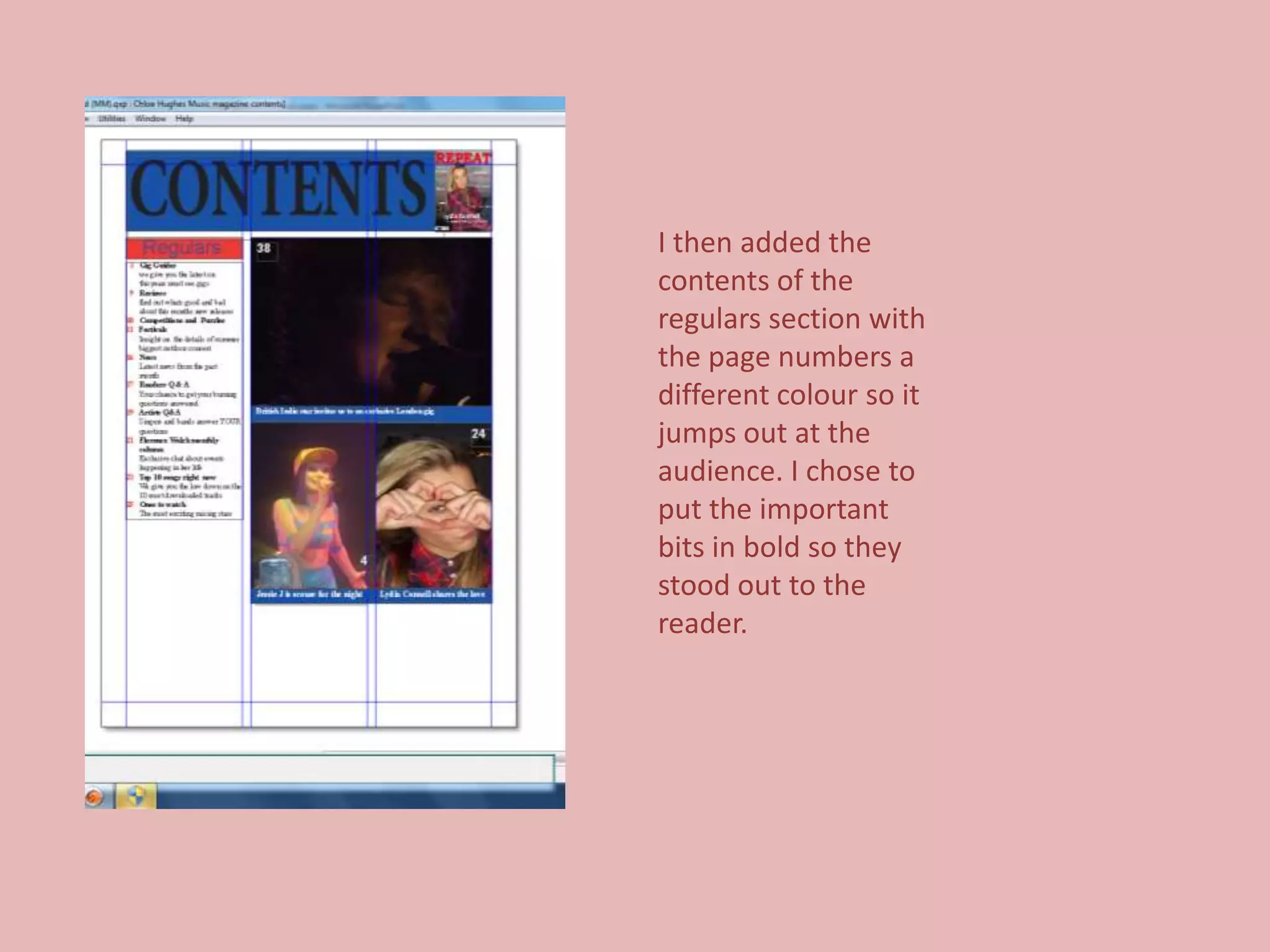The width and height of the screenshot is (1270, 952).
Task: Click the 'Competitions and Puzzles' regulars entry
Action: [x=182, y=320]
